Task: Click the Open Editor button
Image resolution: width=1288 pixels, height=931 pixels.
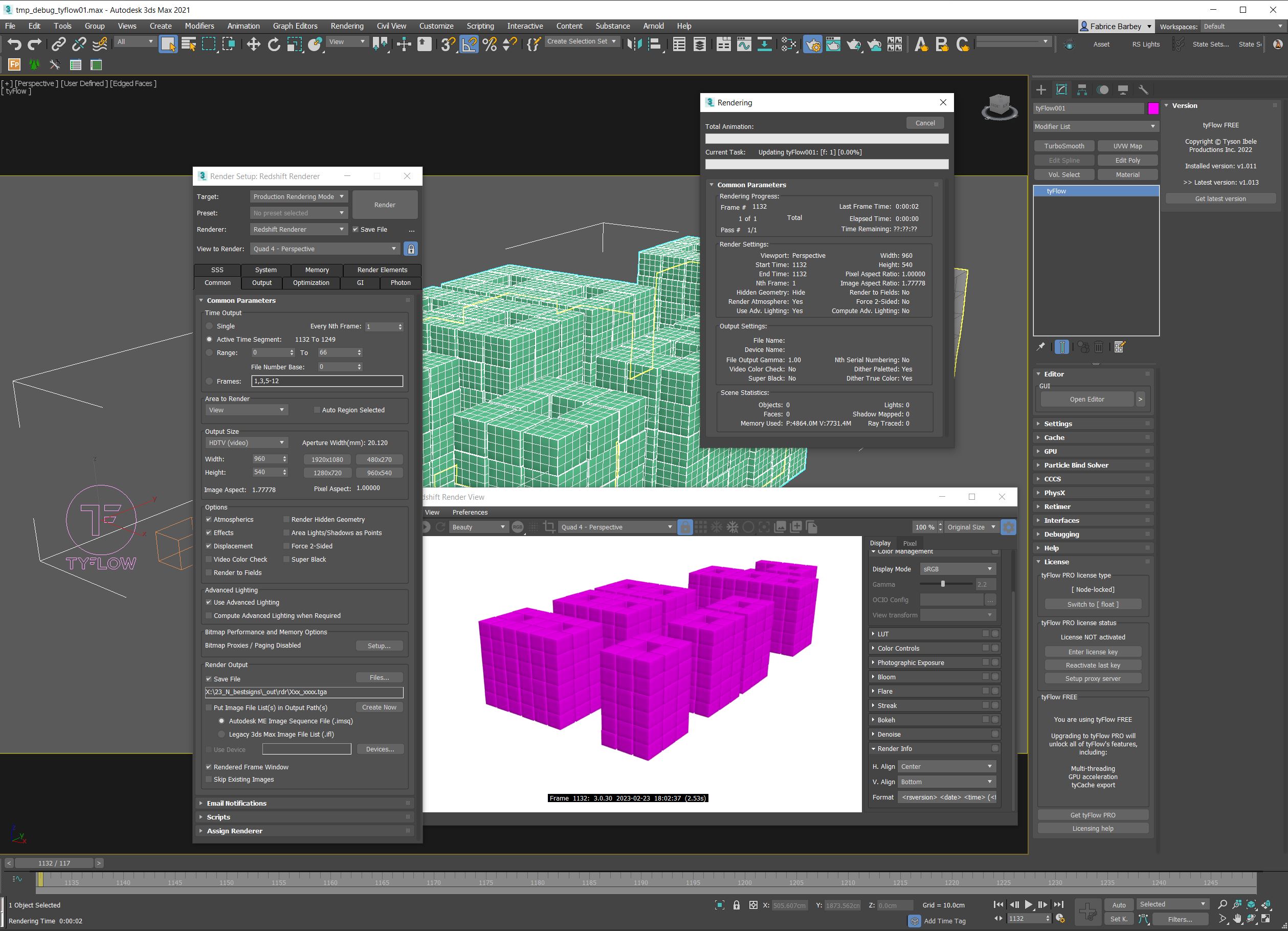Action: pyautogui.click(x=1087, y=400)
